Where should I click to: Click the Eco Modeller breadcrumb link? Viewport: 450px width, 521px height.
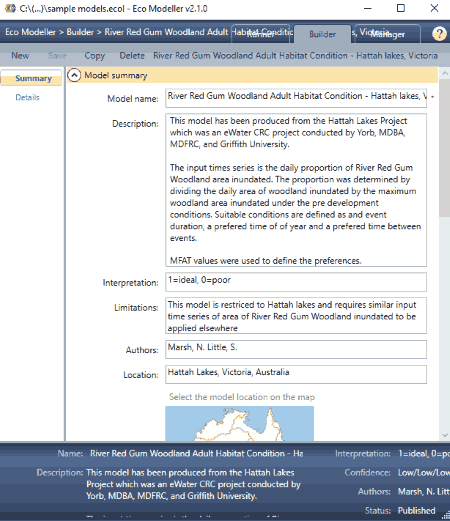point(30,32)
